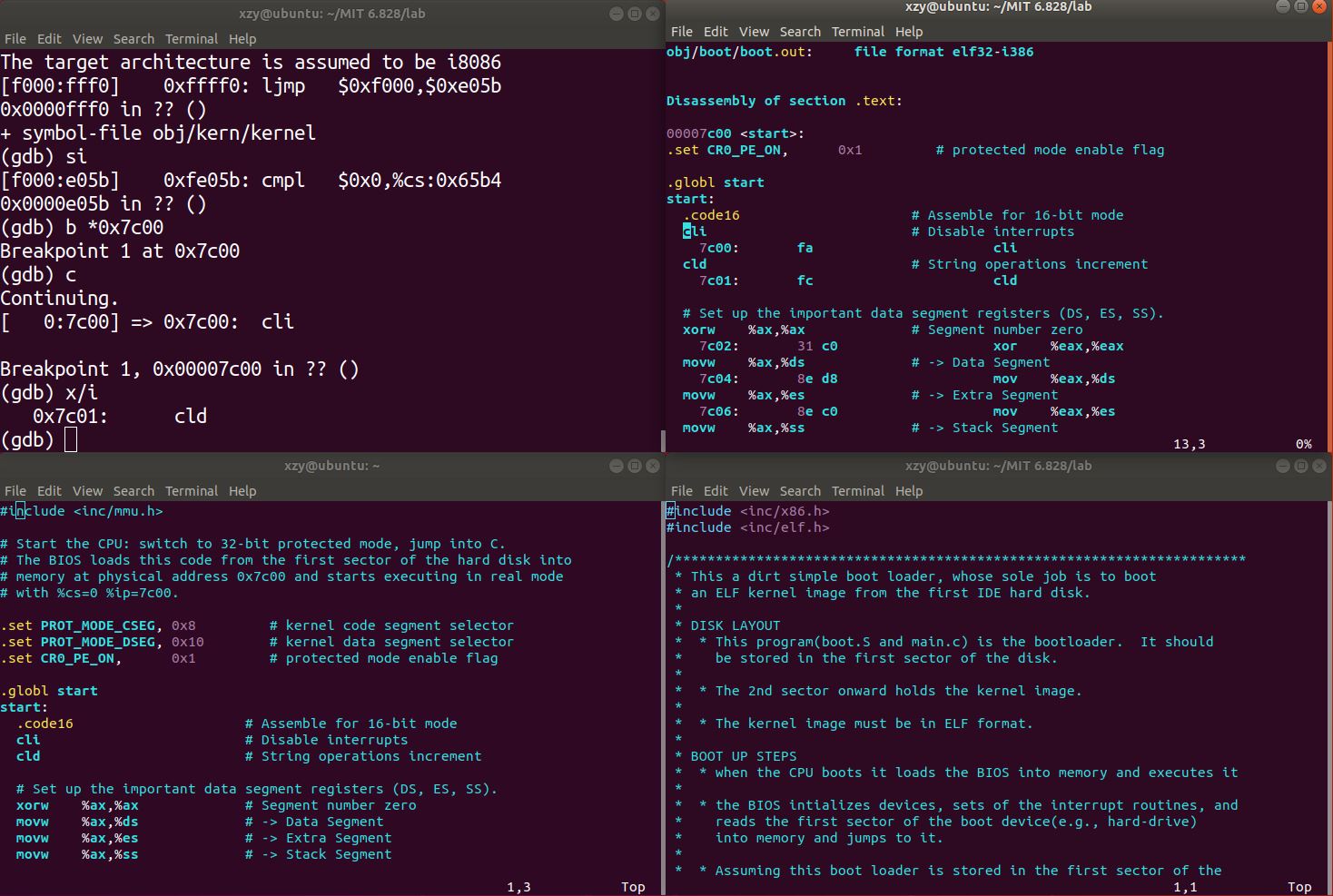Open Search menu in the mmu.h assembly source window
The image size is (1333, 896).
133,491
